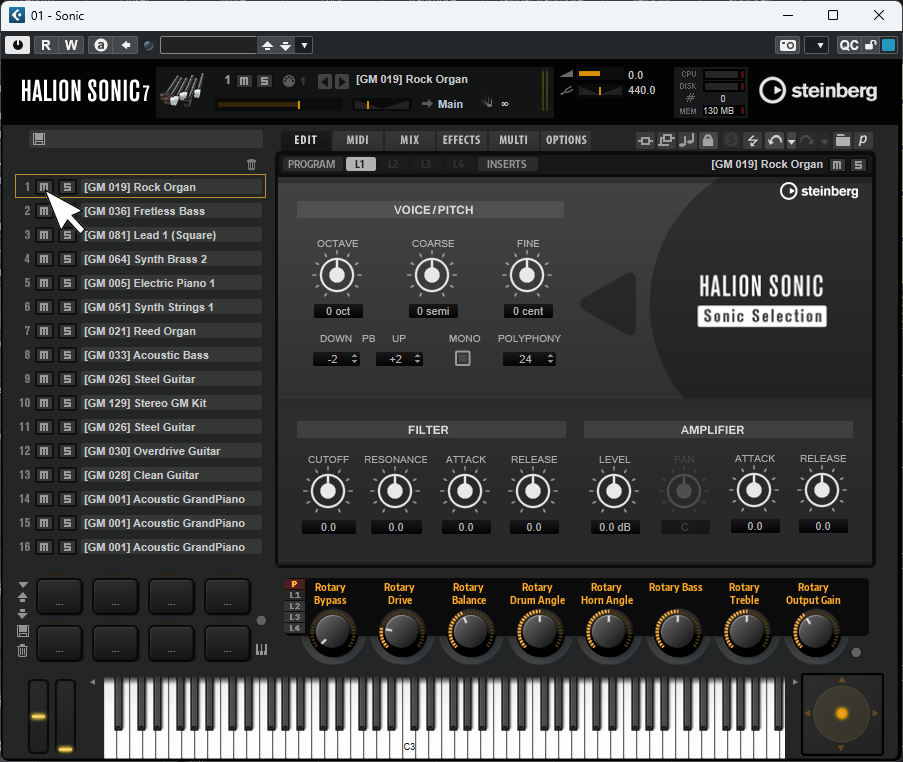903x762 pixels.
Task: Solo slot 3 Lead 1 (Square)
Action: [67, 235]
